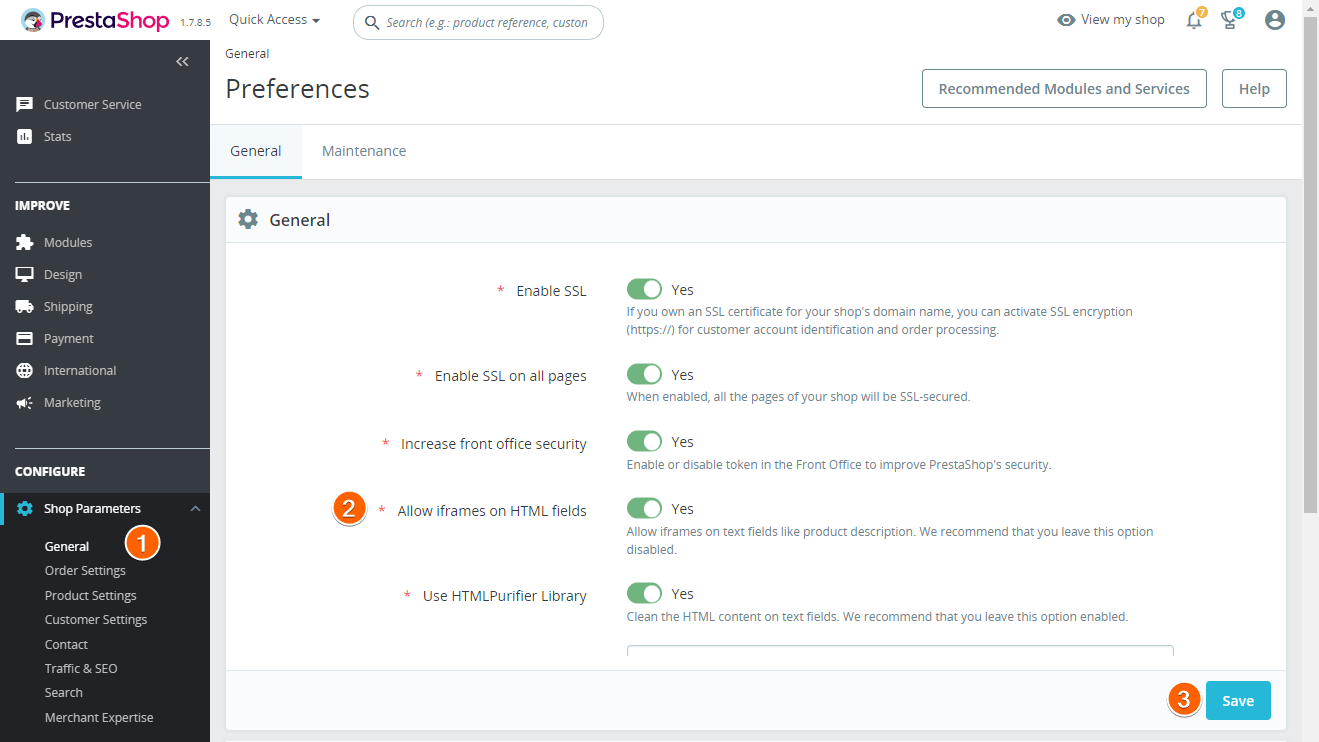Open the Quick Access dropdown
This screenshot has width=1319, height=742.
click(x=274, y=20)
